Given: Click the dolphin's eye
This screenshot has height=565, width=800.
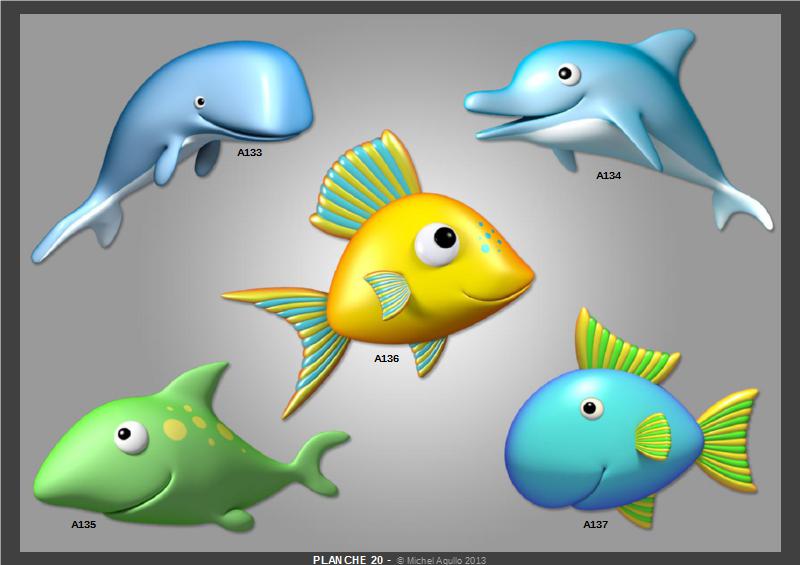Looking at the screenshot, I should point(569,74).
